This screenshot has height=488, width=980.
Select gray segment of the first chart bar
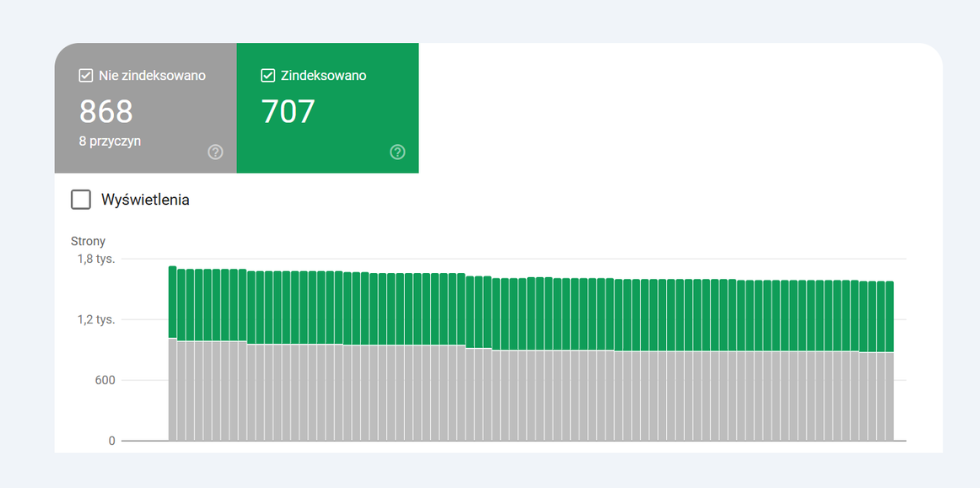click(173, 390)
